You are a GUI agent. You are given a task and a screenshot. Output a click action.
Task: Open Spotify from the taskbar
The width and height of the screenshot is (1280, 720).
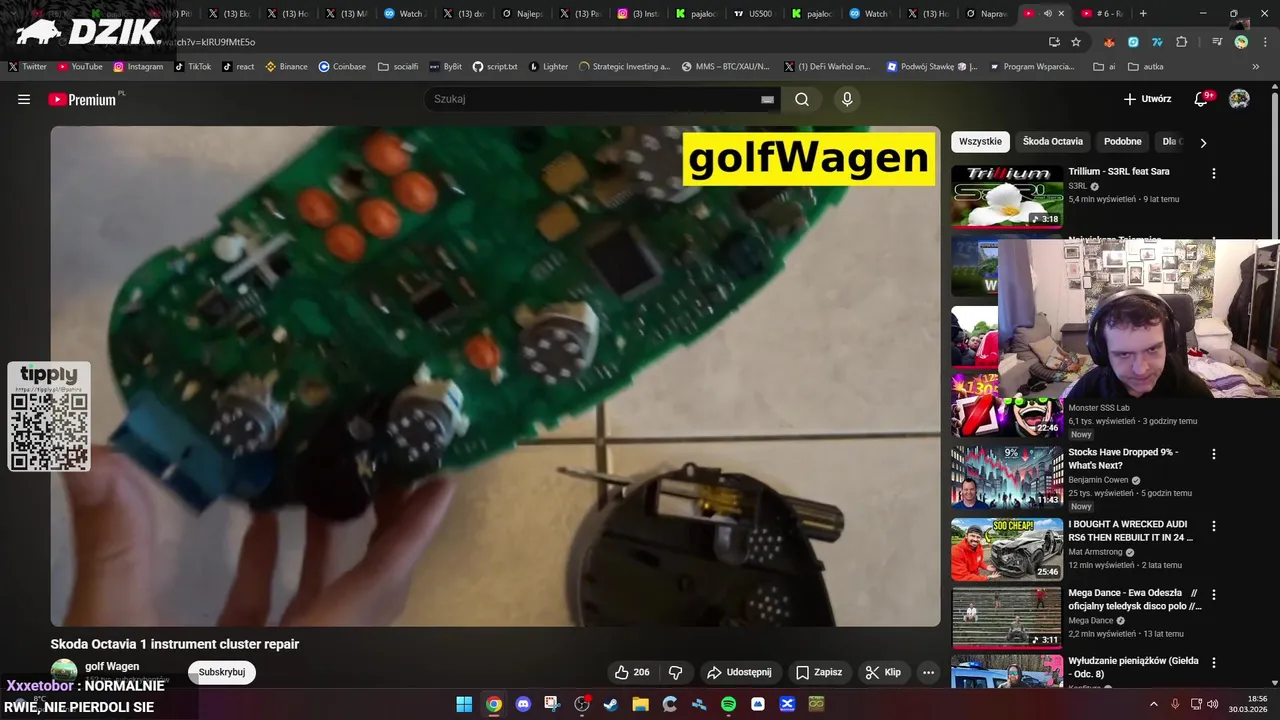pyautogui.click(x=728, y=704)
